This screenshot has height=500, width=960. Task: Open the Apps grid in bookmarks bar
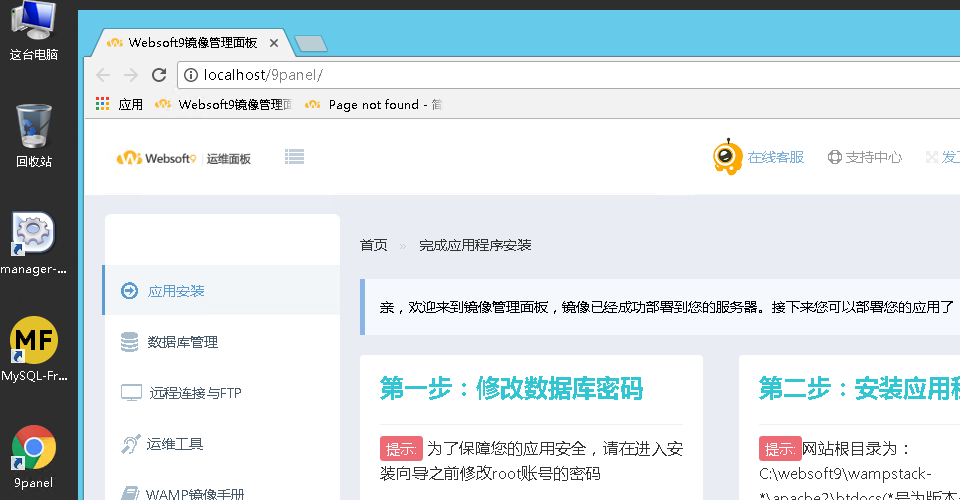[x=119, y=105]
